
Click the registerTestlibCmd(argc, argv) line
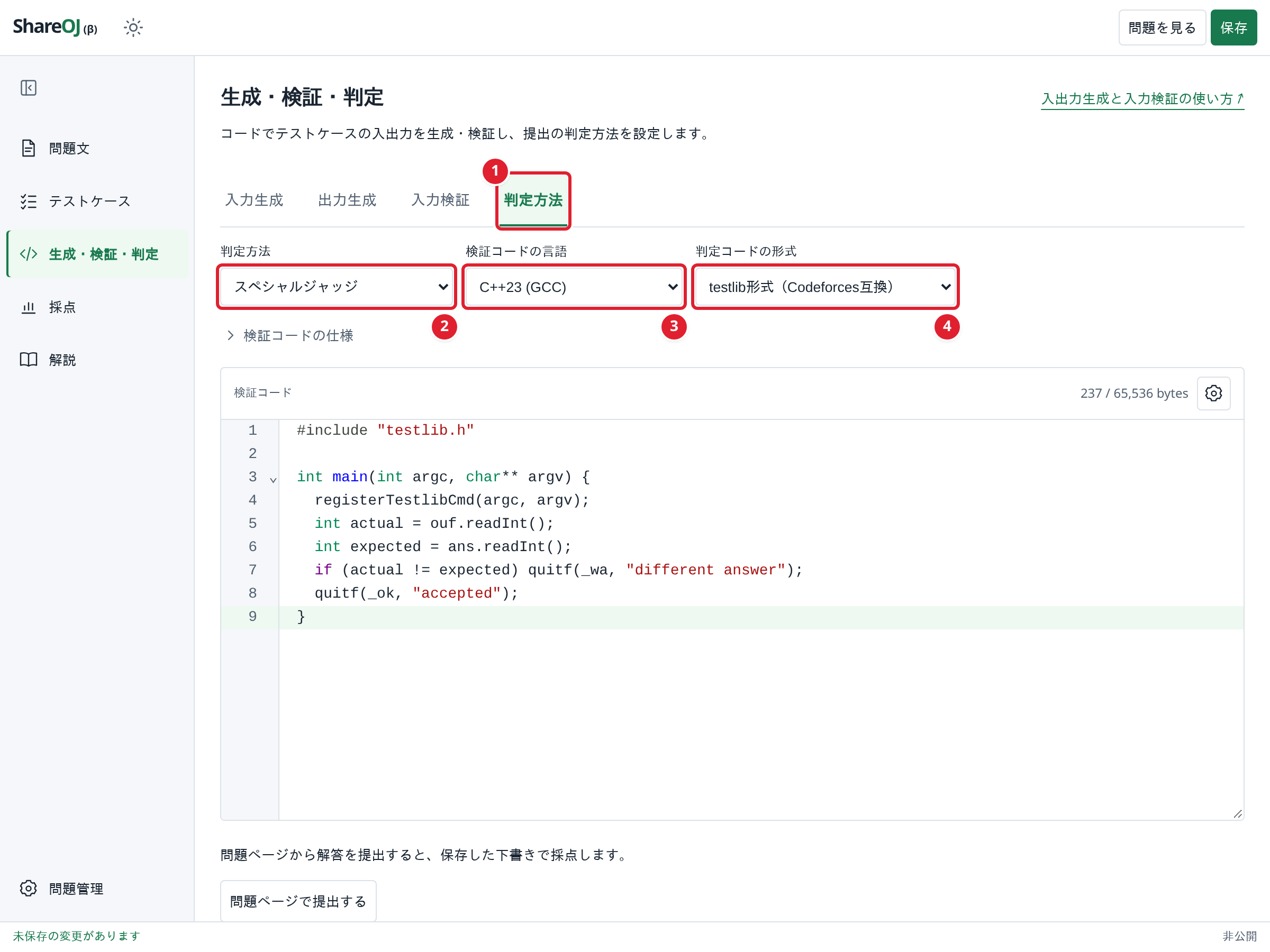point(761,500)
